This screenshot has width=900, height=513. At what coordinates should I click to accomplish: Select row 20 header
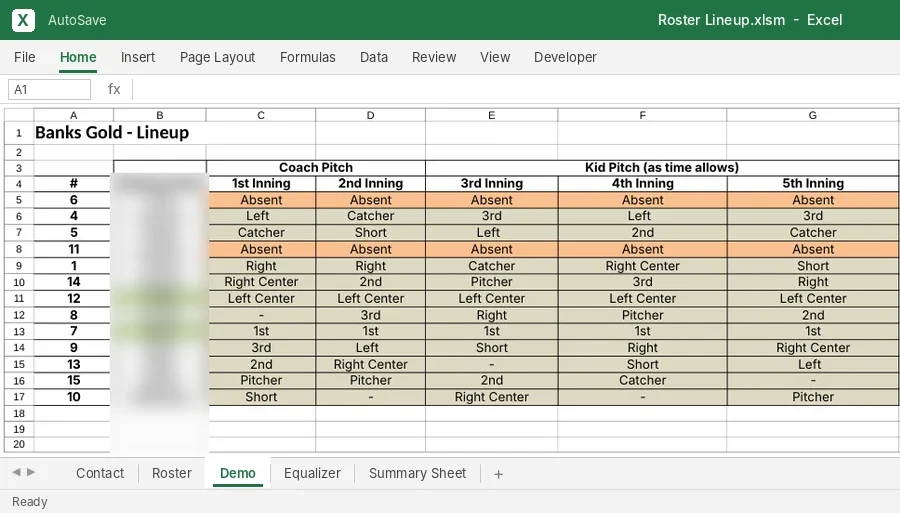pyautogui.click(x=19, y=444)
